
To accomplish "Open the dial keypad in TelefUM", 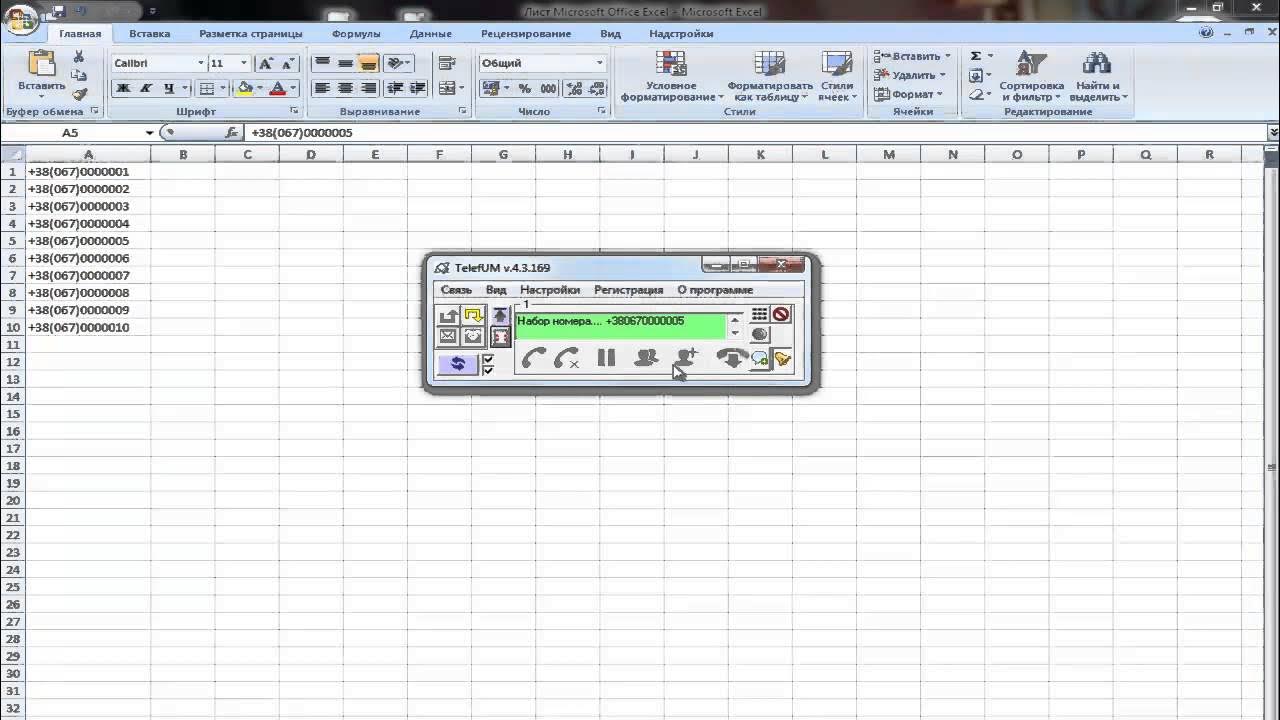I will point(760,314).
